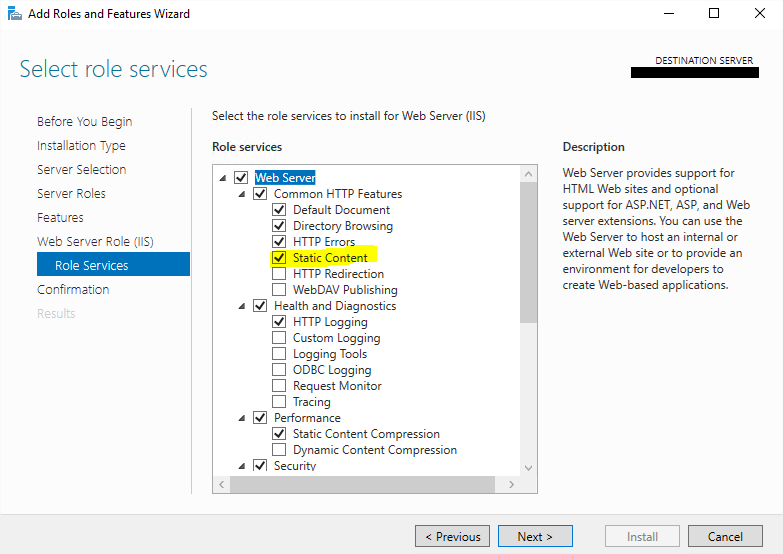The width and height of the screenshot is (783, 554).
Task: Collapse the Performance tree node
Action: coord(241,418)
